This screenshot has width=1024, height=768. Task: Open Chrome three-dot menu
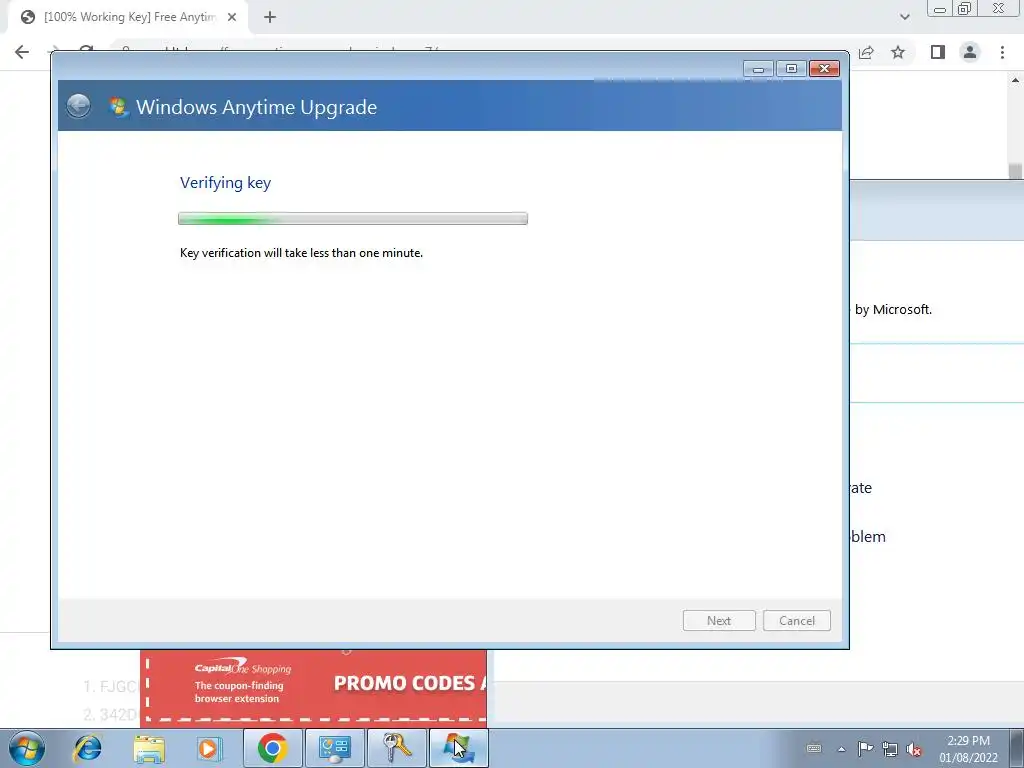(1002, 52)
